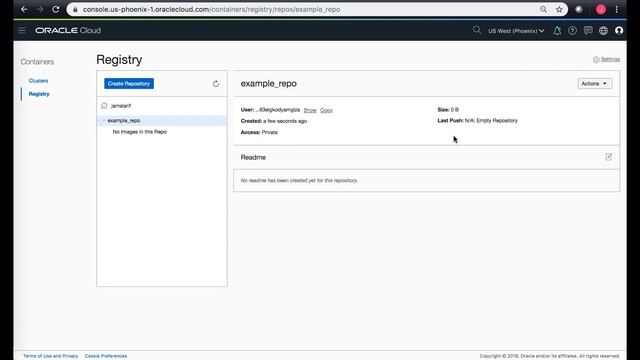The image size is (640, 360).
Task: Select the jamalarif tenancy row
Action: click(162, 106)
